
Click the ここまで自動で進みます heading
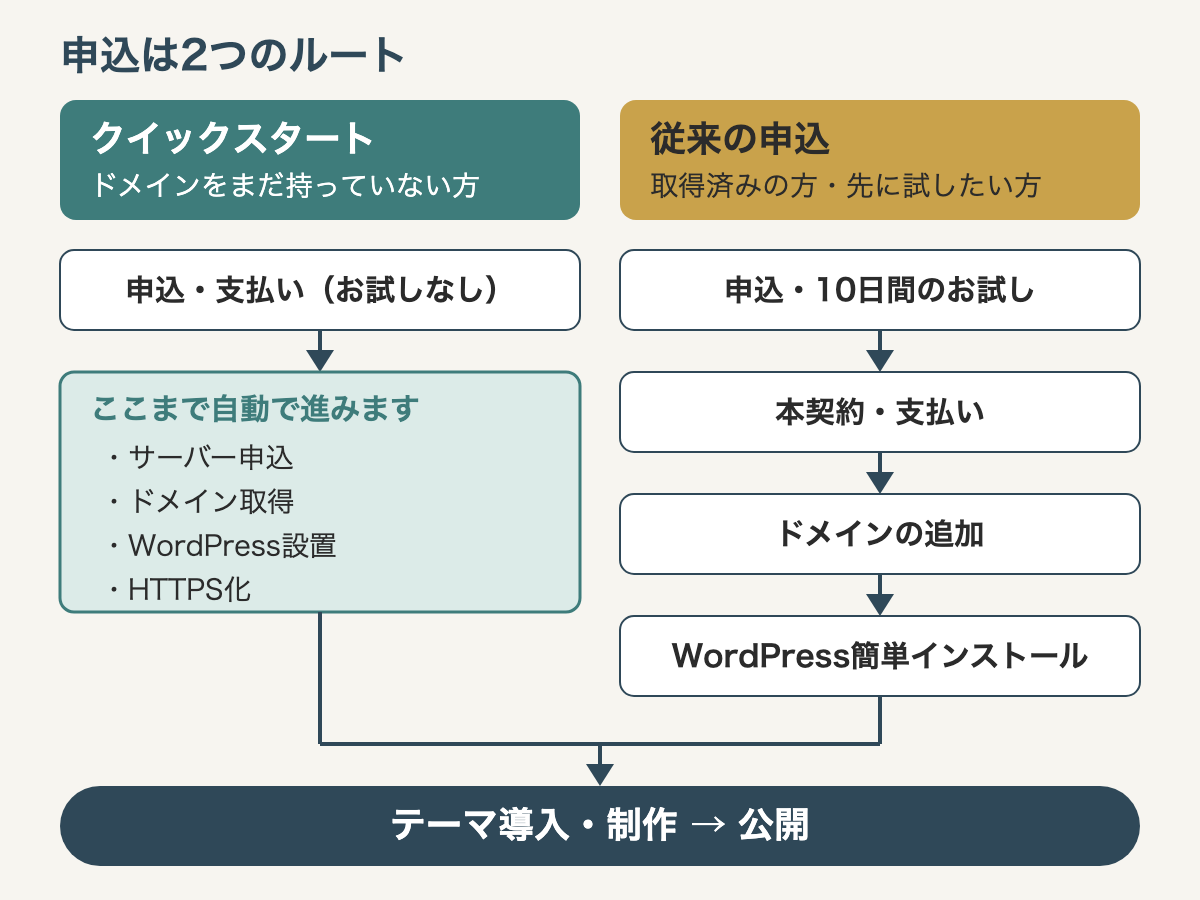pos(255,408)
